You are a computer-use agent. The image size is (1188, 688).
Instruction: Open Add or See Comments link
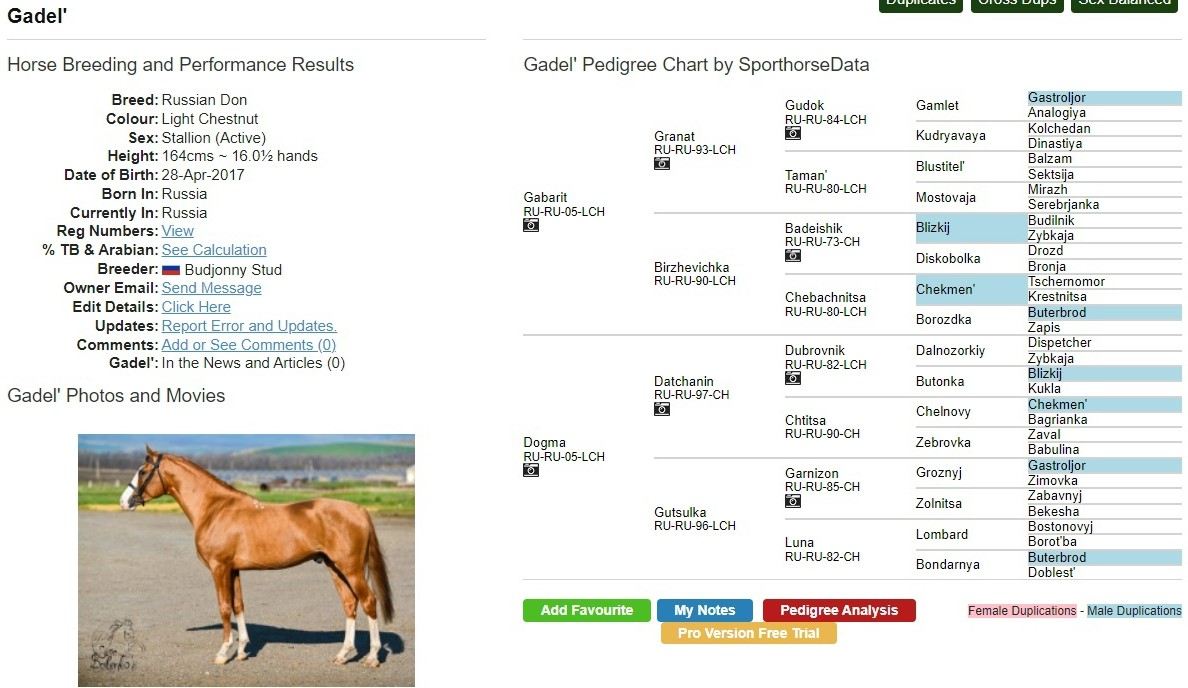point(248,345)
